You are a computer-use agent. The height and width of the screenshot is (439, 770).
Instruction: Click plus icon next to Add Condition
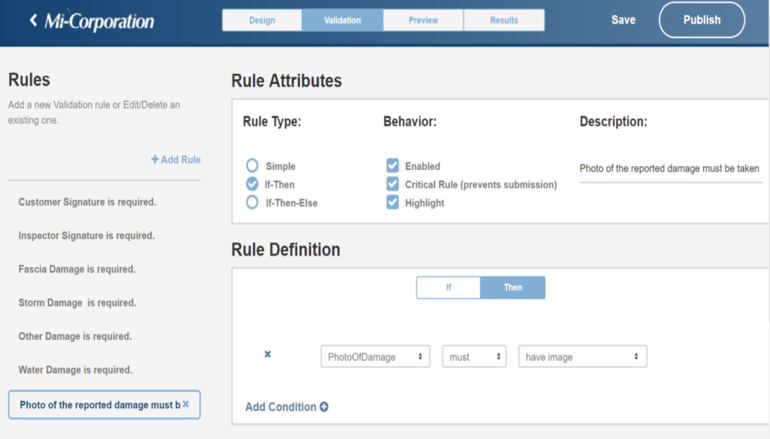point(324,407)
